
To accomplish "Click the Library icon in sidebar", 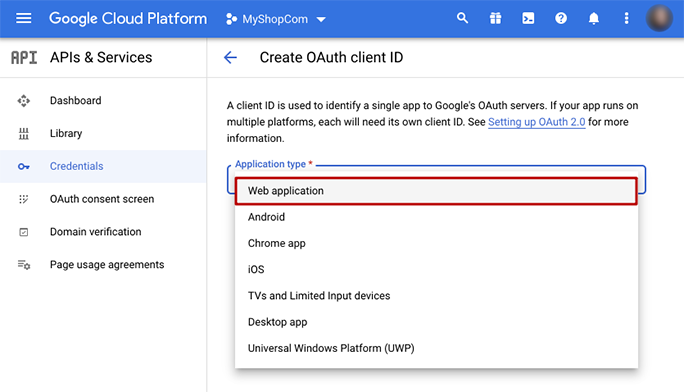I will (x=24, y=133).
